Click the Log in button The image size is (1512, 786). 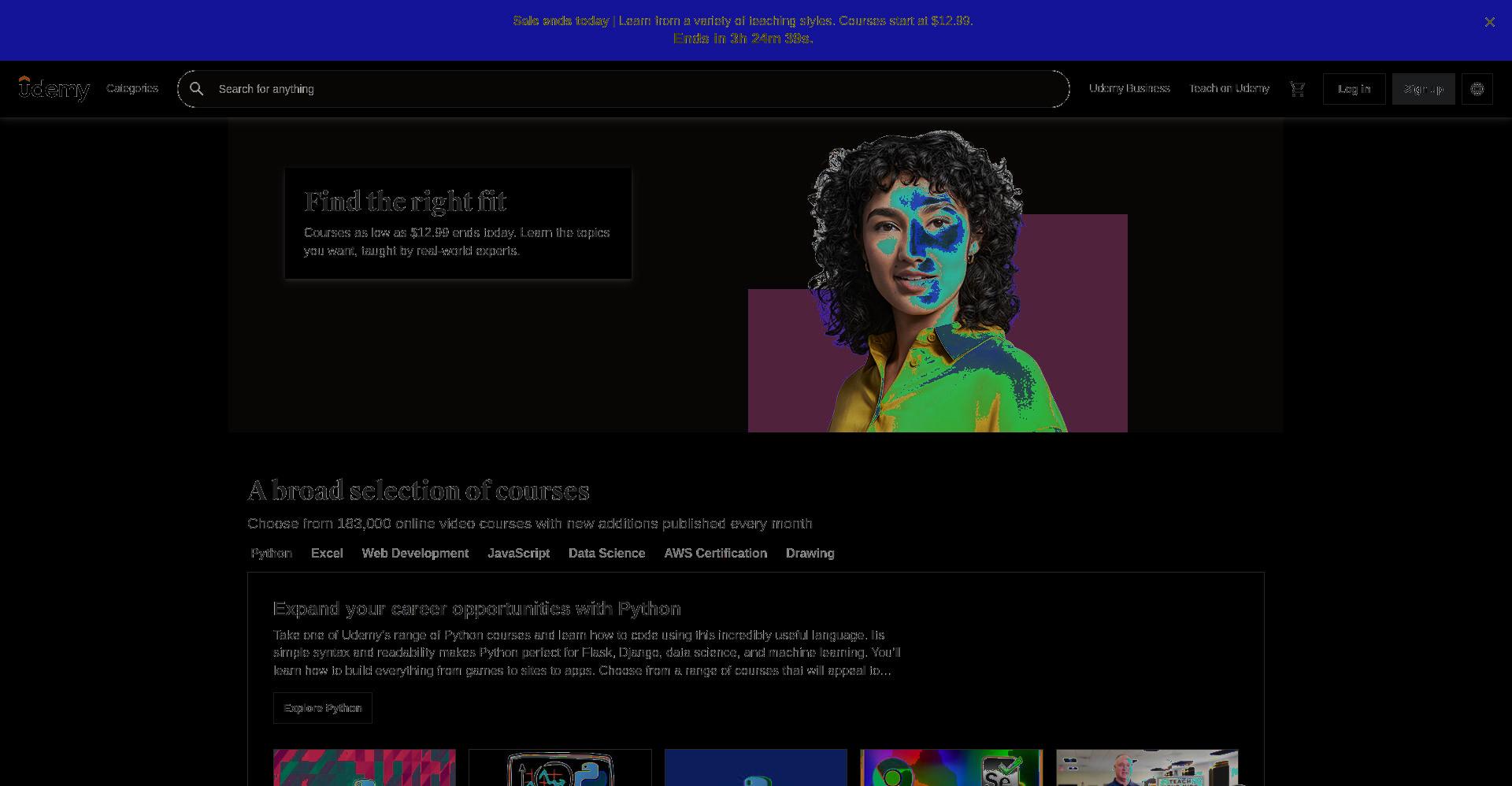coord(1354,89)
